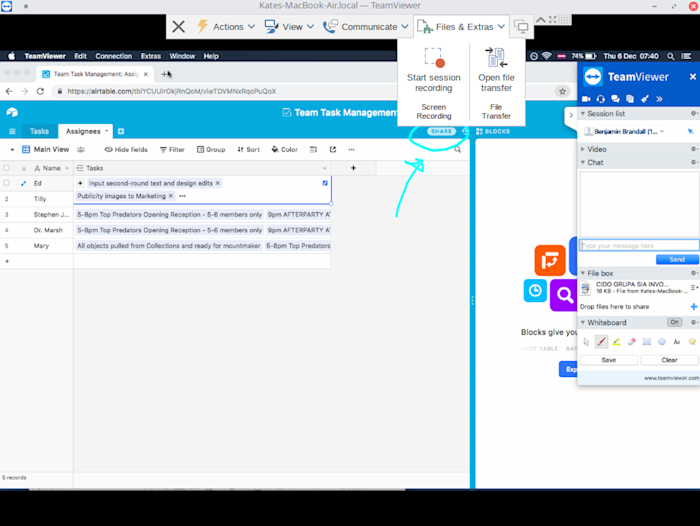This screenshot has width=700, height=526.
Task: Add a new record row with plus
Action: coord(7,261)
